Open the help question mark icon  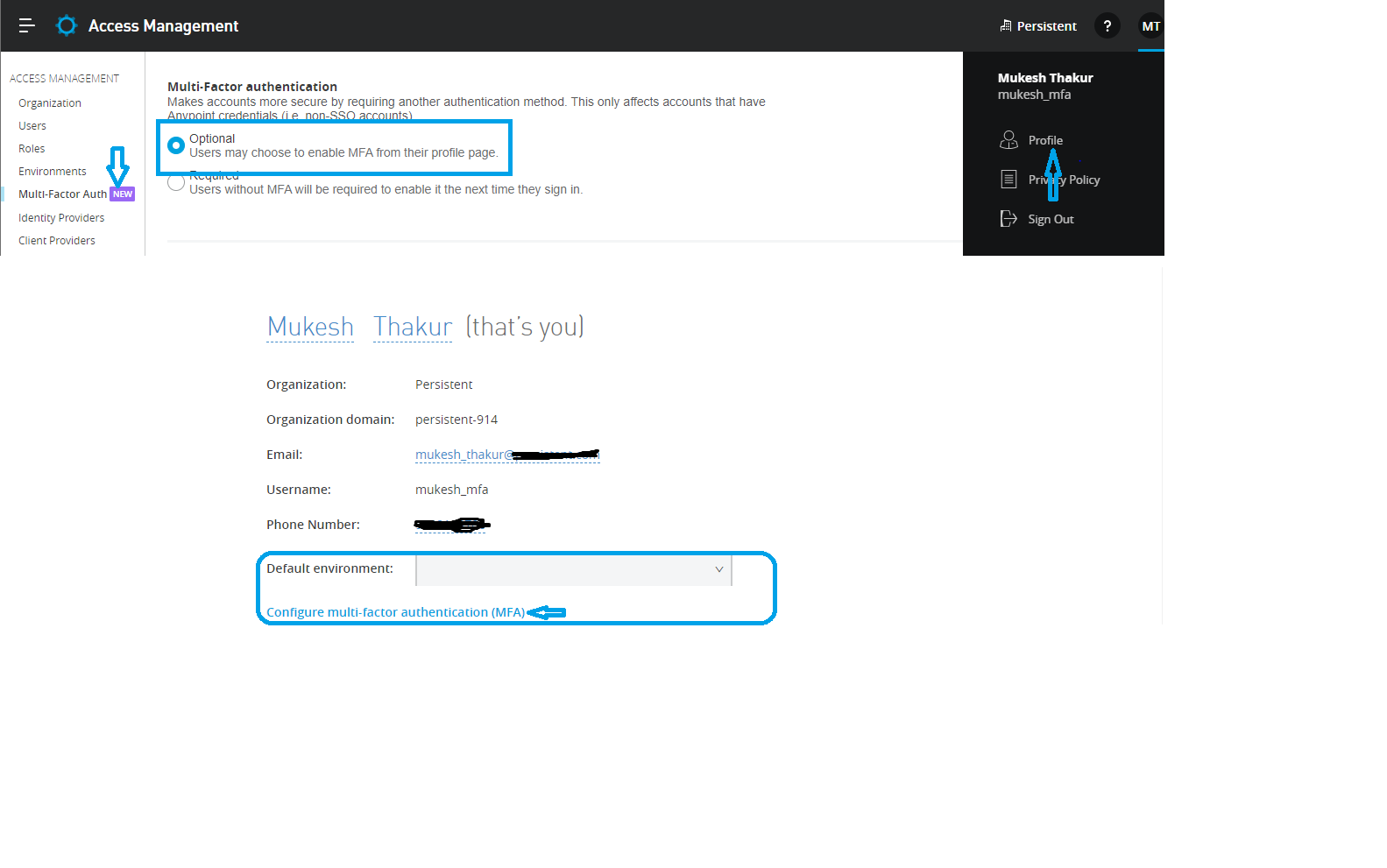(x=1107, y=25)
